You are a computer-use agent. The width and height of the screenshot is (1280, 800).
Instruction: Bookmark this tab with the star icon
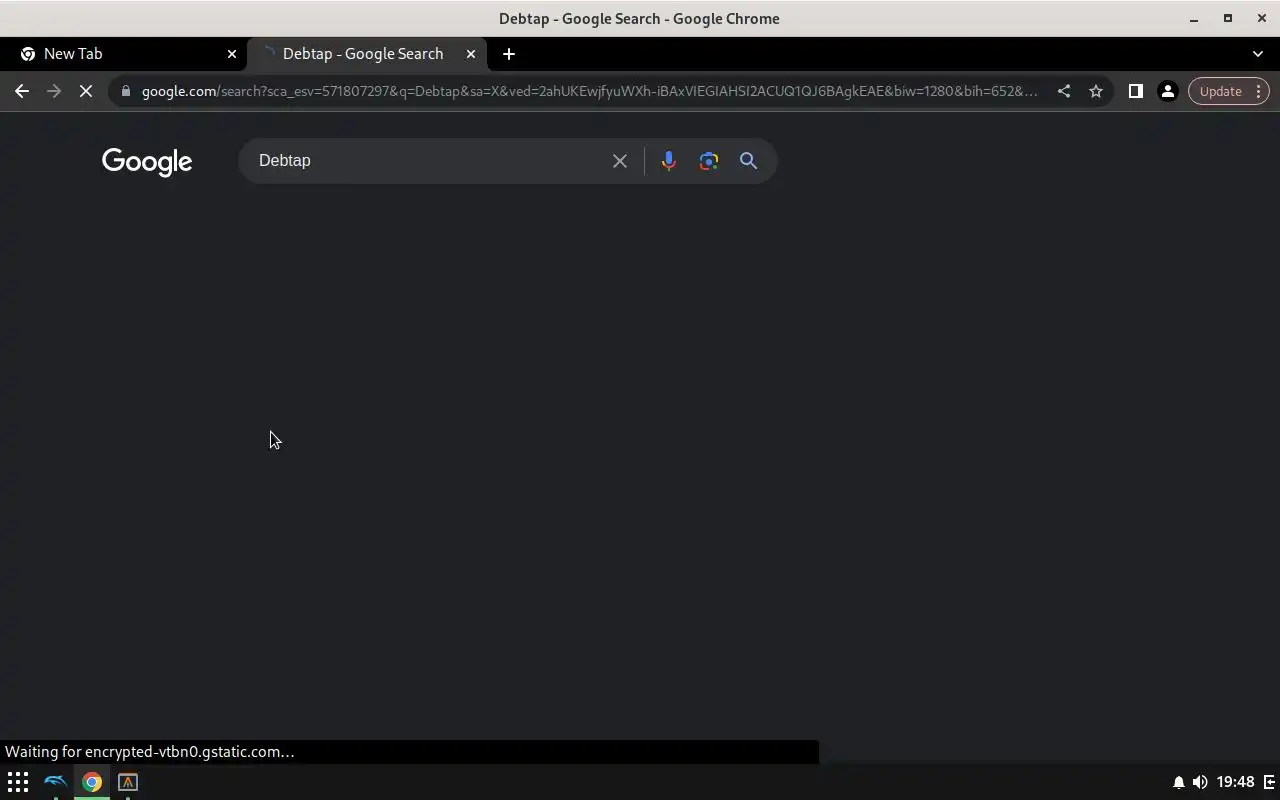pyautogui.click(x=1096, y=91)
